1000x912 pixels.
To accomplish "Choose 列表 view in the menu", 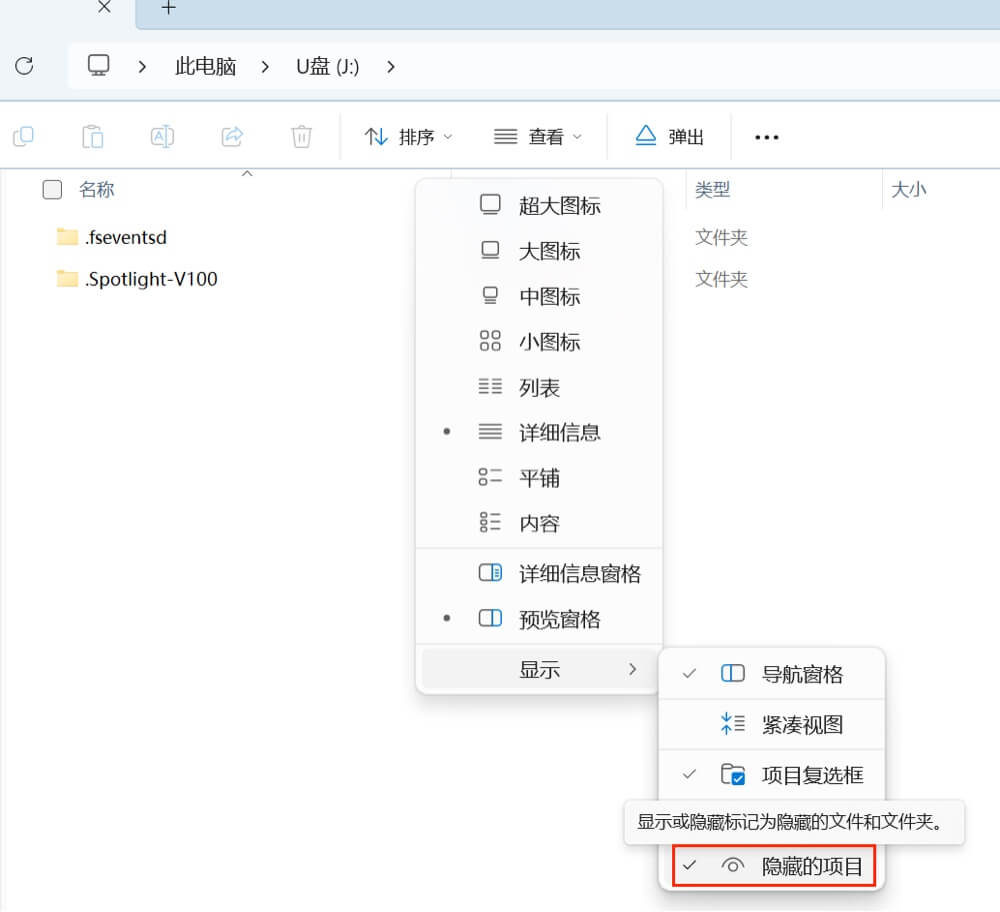I will point(540,387).
